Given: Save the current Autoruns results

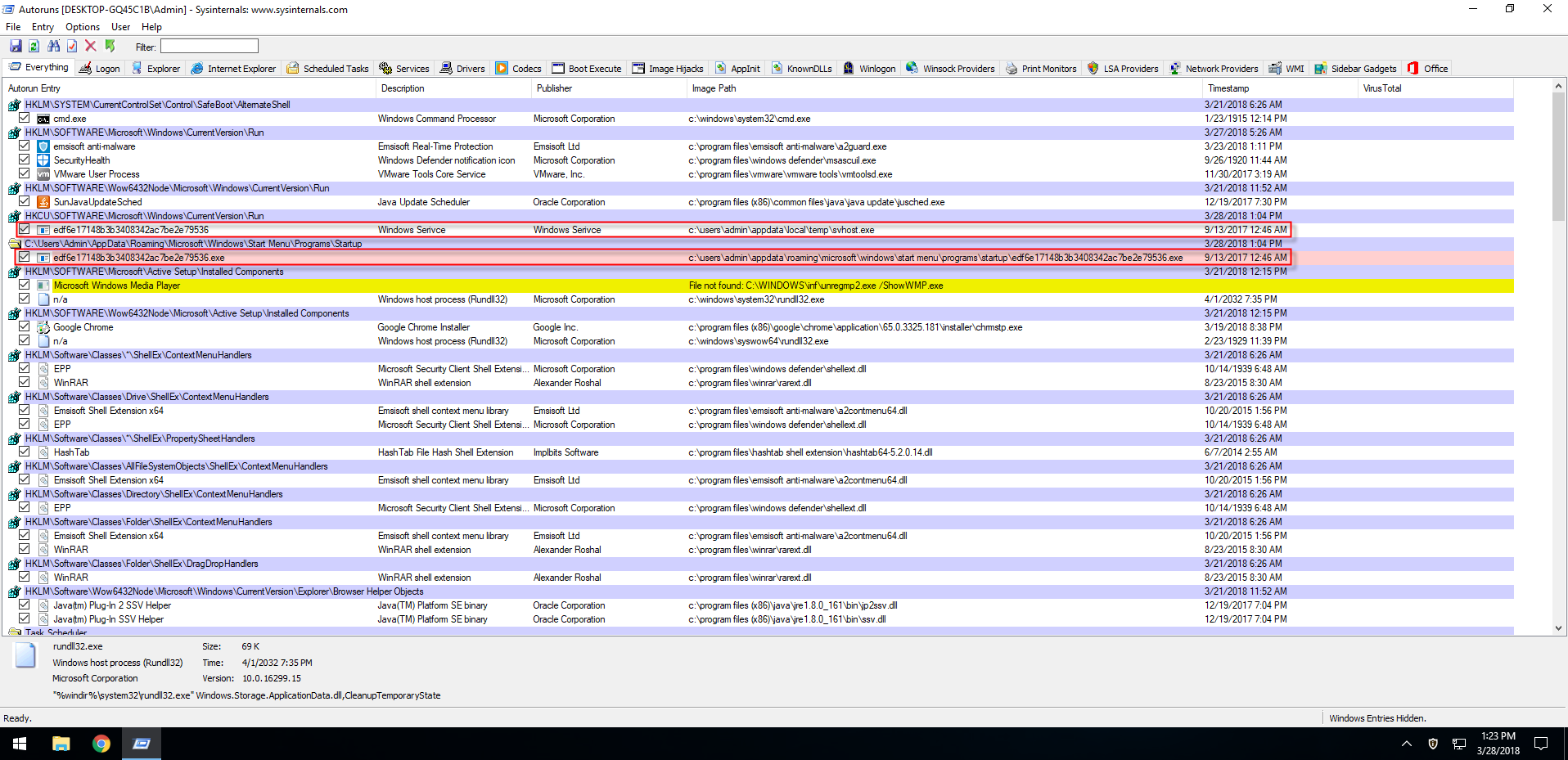Looking at the screenshot, I should (x=16, y=46).
